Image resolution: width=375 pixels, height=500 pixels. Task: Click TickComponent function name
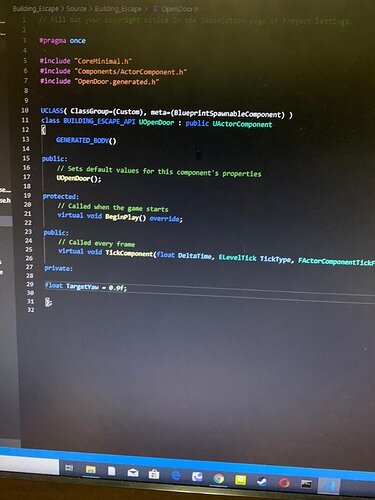[x=129, y=253]
